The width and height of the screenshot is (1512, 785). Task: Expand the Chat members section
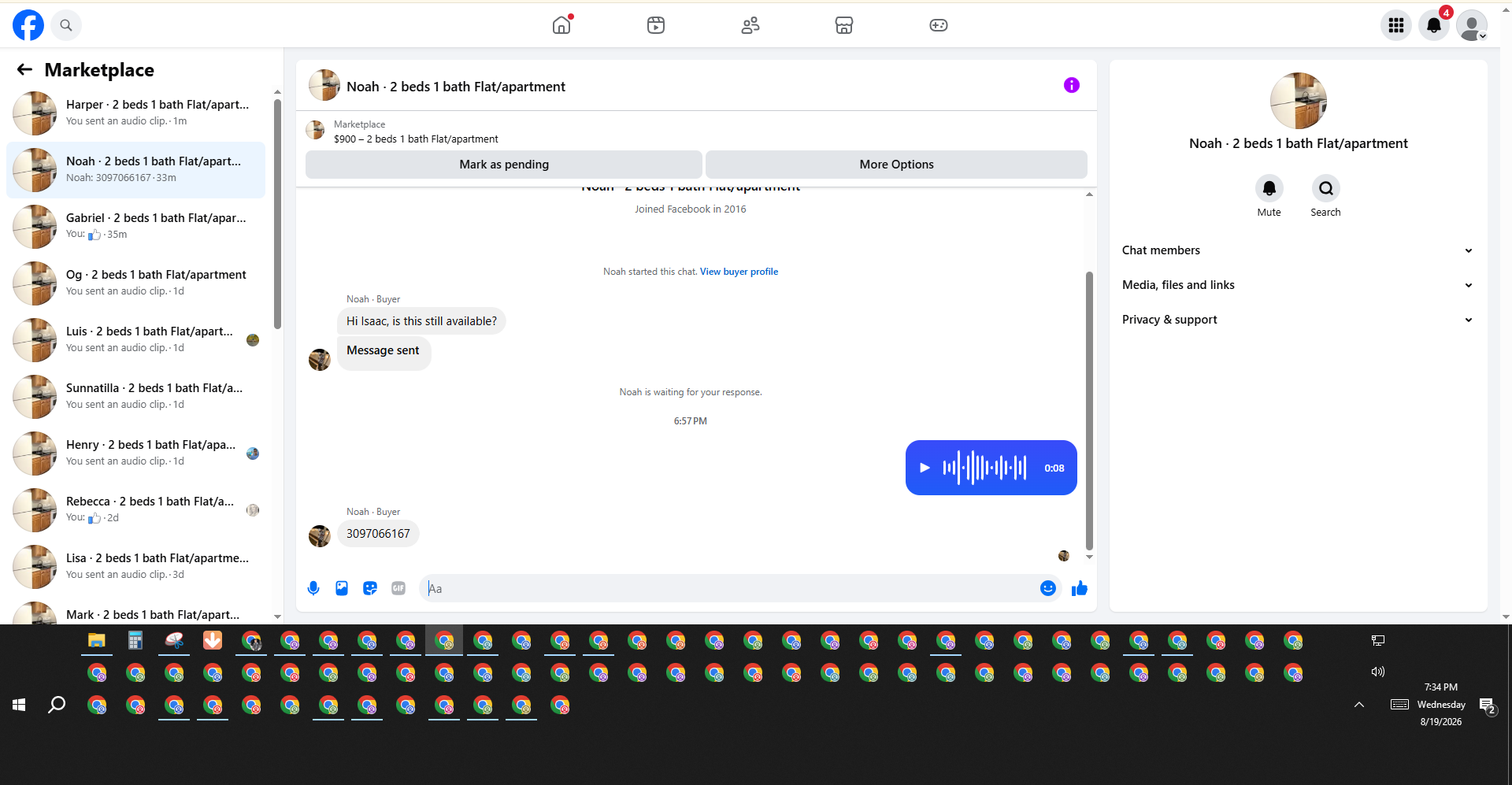(1298, 250)
